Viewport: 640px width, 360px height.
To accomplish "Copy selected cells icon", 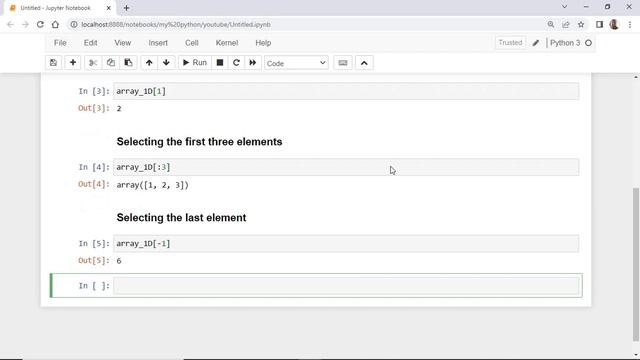I will click(111, 63).
